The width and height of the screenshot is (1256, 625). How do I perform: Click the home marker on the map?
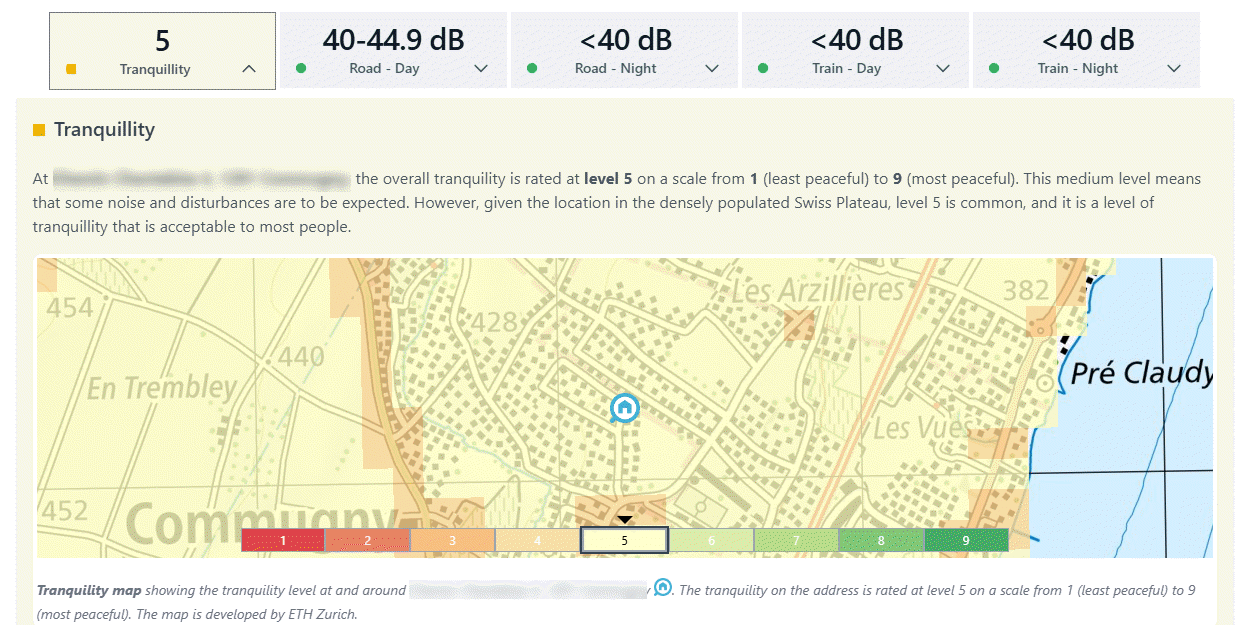625,407
